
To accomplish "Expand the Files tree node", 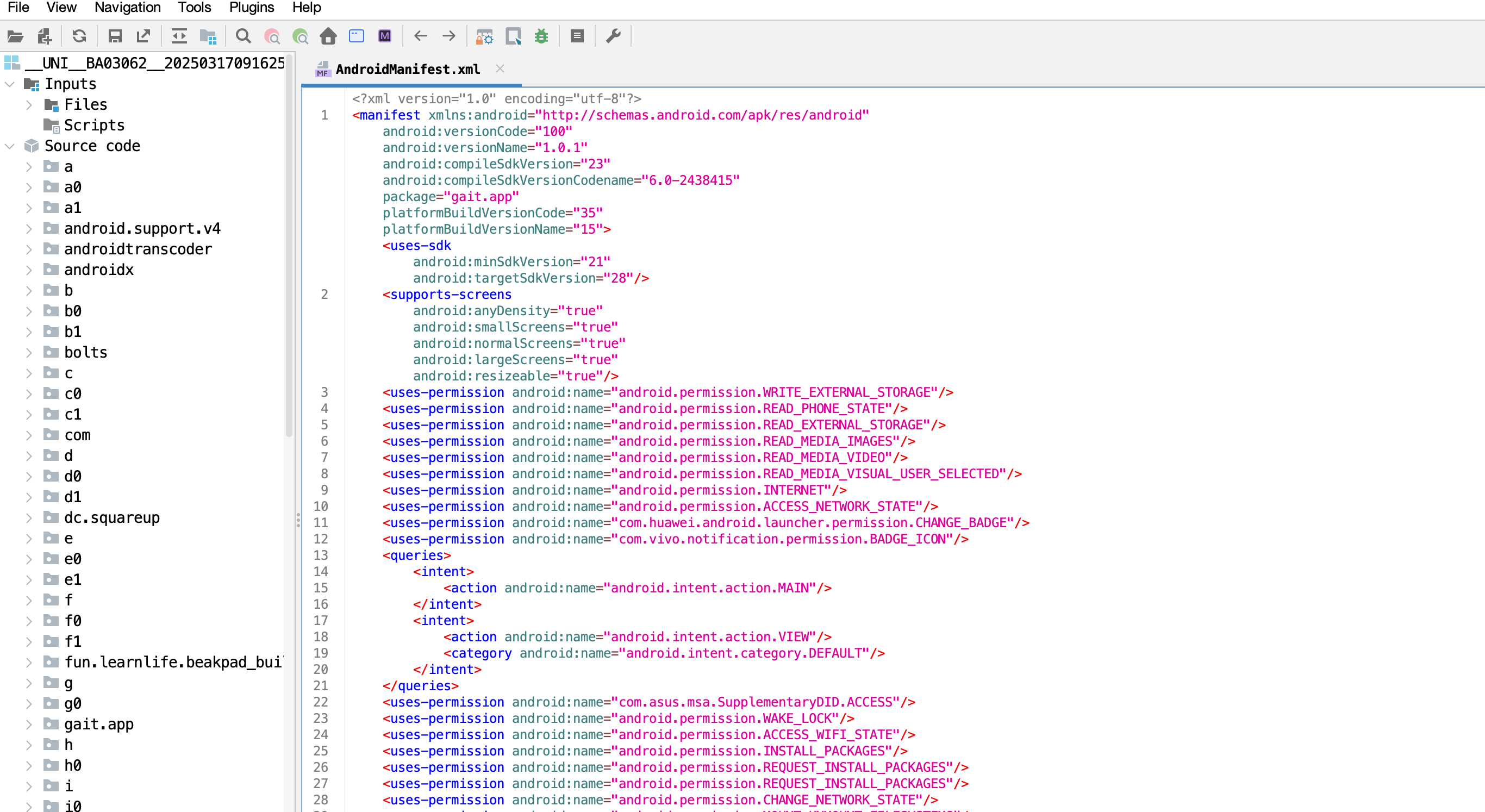I will [29, 105].
